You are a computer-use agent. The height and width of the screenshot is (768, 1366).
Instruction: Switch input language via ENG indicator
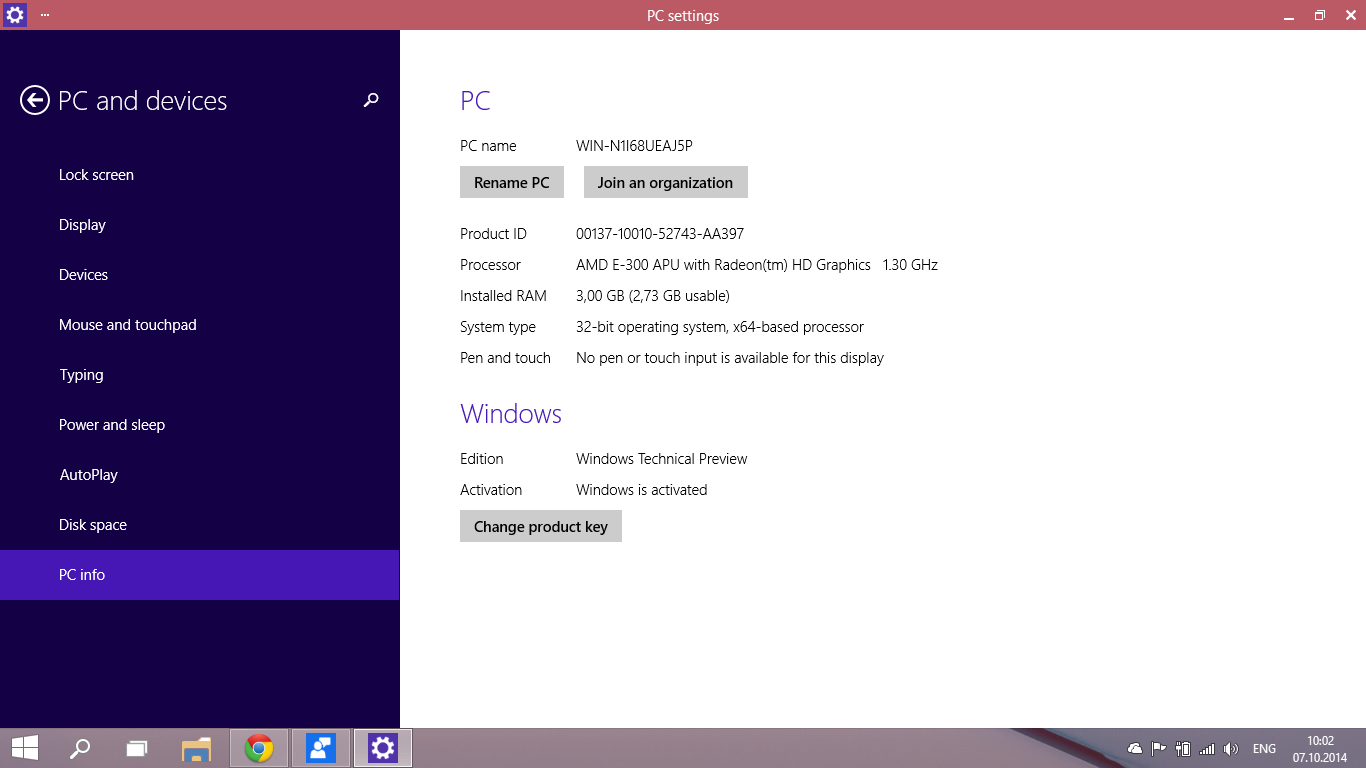point(1264,749)
